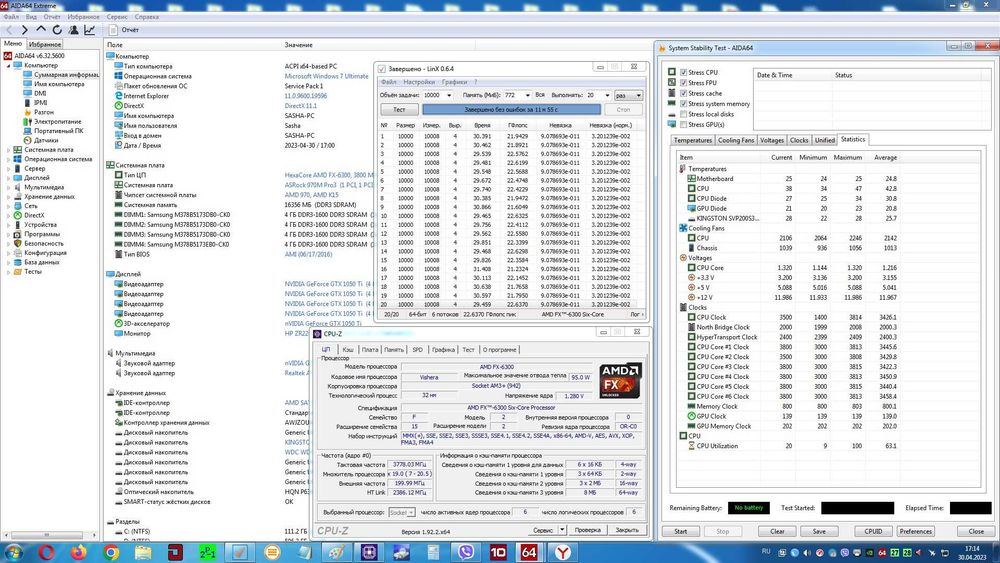This screenshot has width=1000, height=563.
Task: Open the Сервис menu in AIDA64
Action: (x=117, y=17)
